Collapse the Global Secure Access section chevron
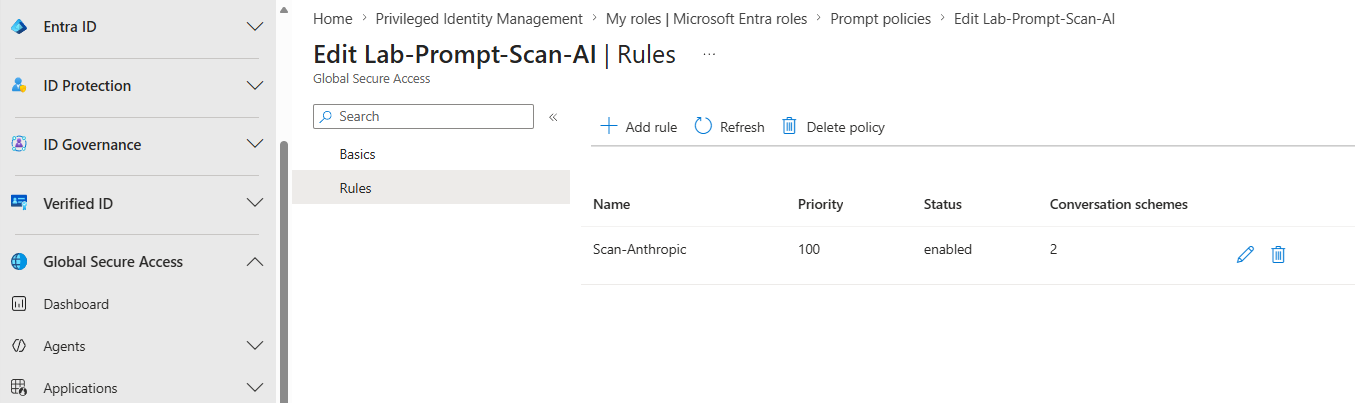The height and width of the screenshot is (403, 1361). pyautogui.click(x=255, y=262)
